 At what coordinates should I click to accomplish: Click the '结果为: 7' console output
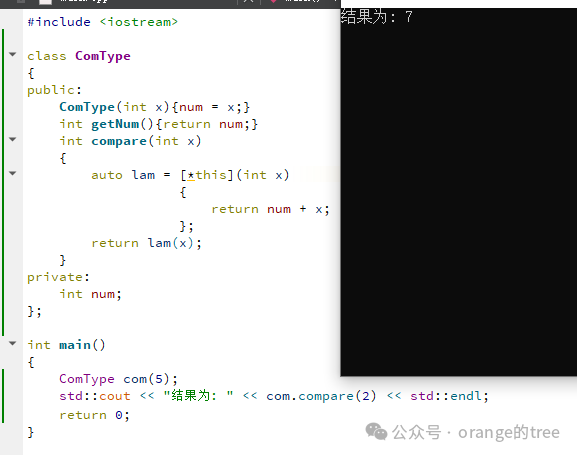(376, 17)
